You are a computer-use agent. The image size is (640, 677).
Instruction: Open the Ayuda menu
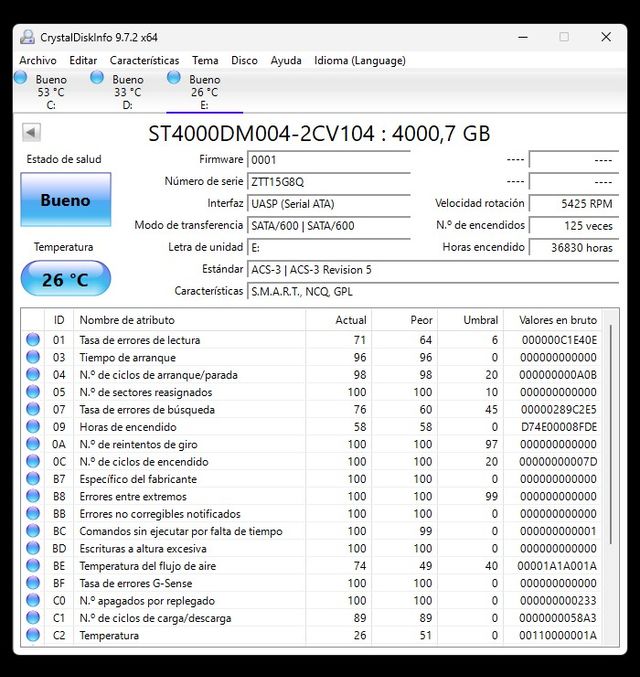(286, 60)
